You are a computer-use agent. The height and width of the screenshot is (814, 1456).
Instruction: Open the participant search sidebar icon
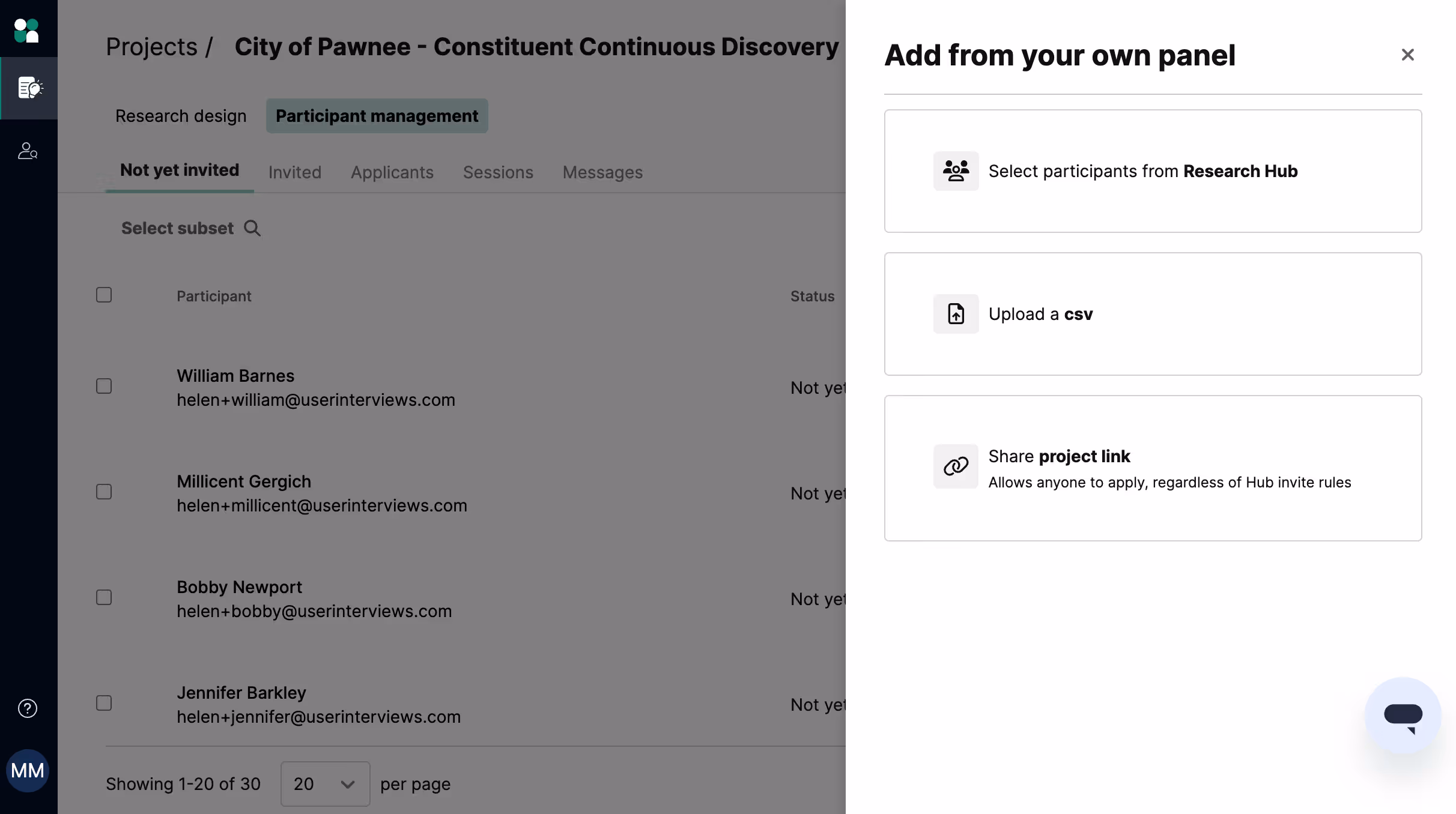pyautogui.click(x=28, y=150)
